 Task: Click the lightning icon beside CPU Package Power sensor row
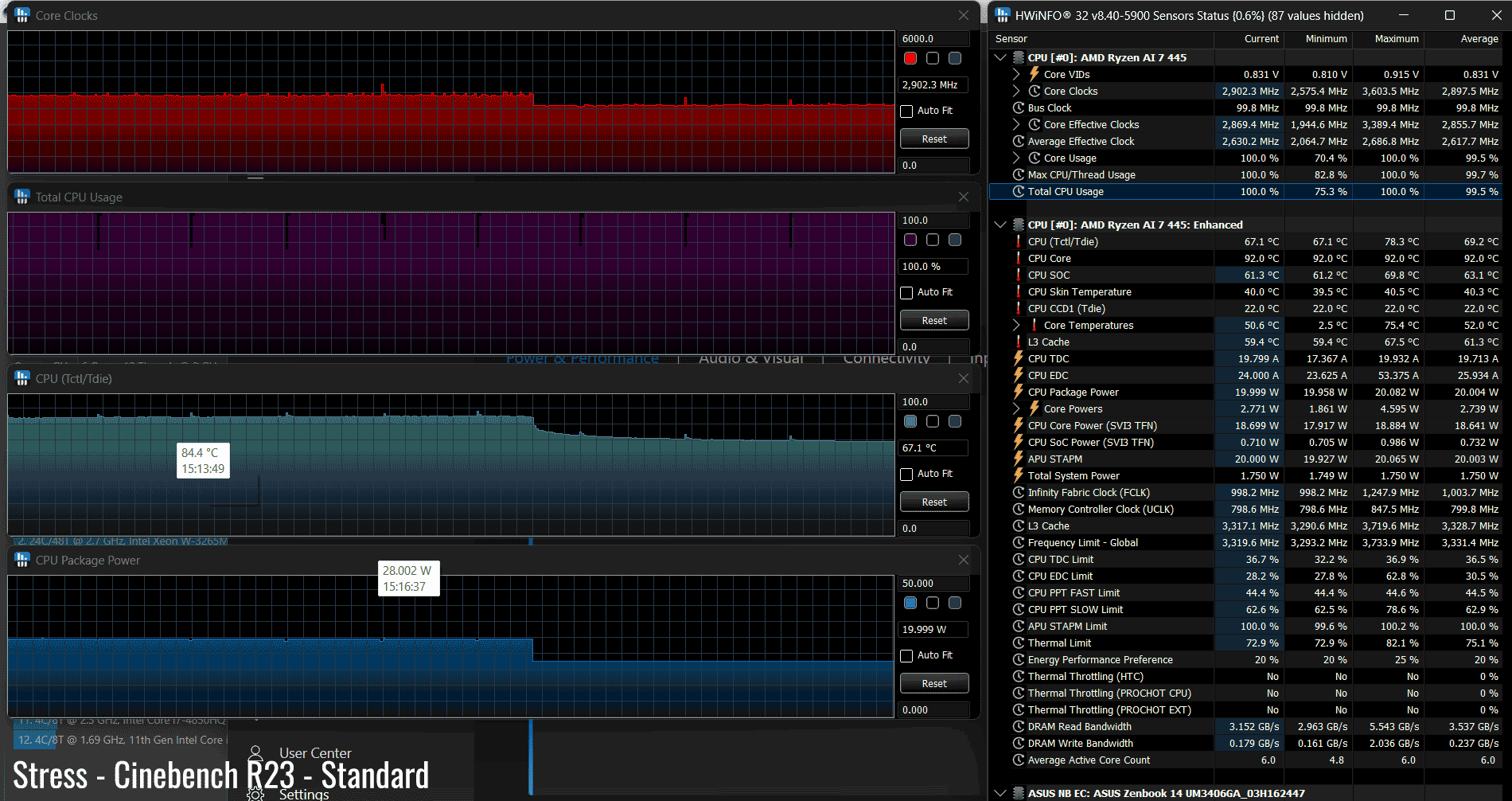(x=1018, y=392)
